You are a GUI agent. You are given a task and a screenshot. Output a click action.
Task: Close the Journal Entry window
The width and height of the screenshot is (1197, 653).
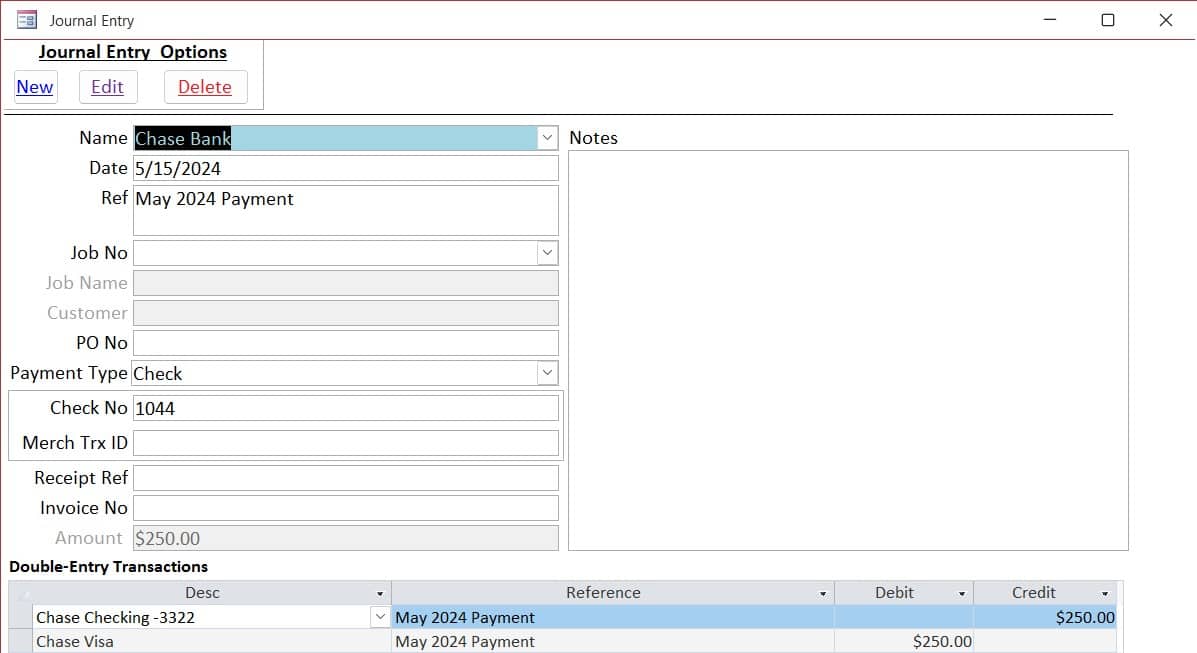coord(1166,20)
